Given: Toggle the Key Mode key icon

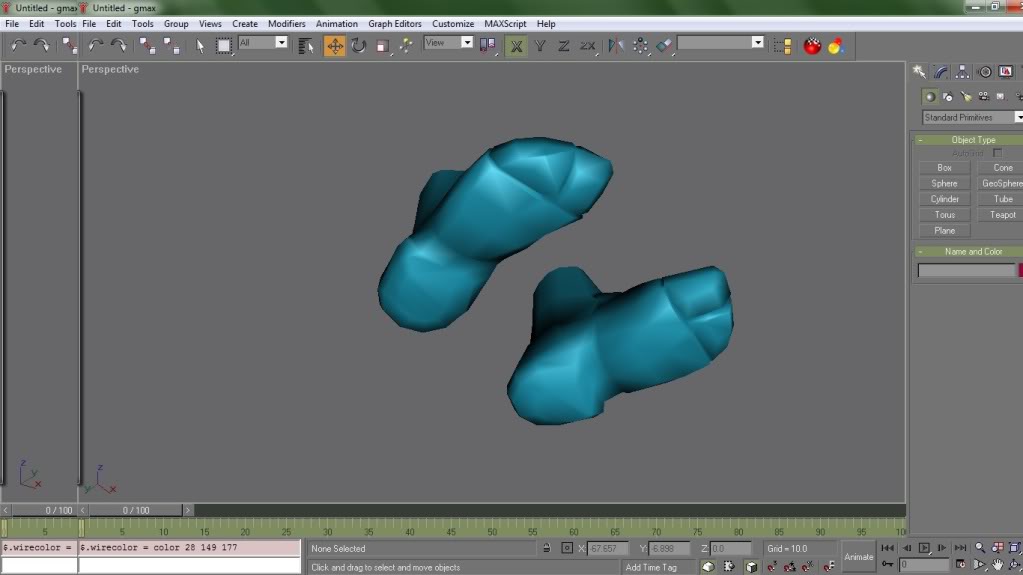Looking at the screenshot, I should (x=887, y=564).
